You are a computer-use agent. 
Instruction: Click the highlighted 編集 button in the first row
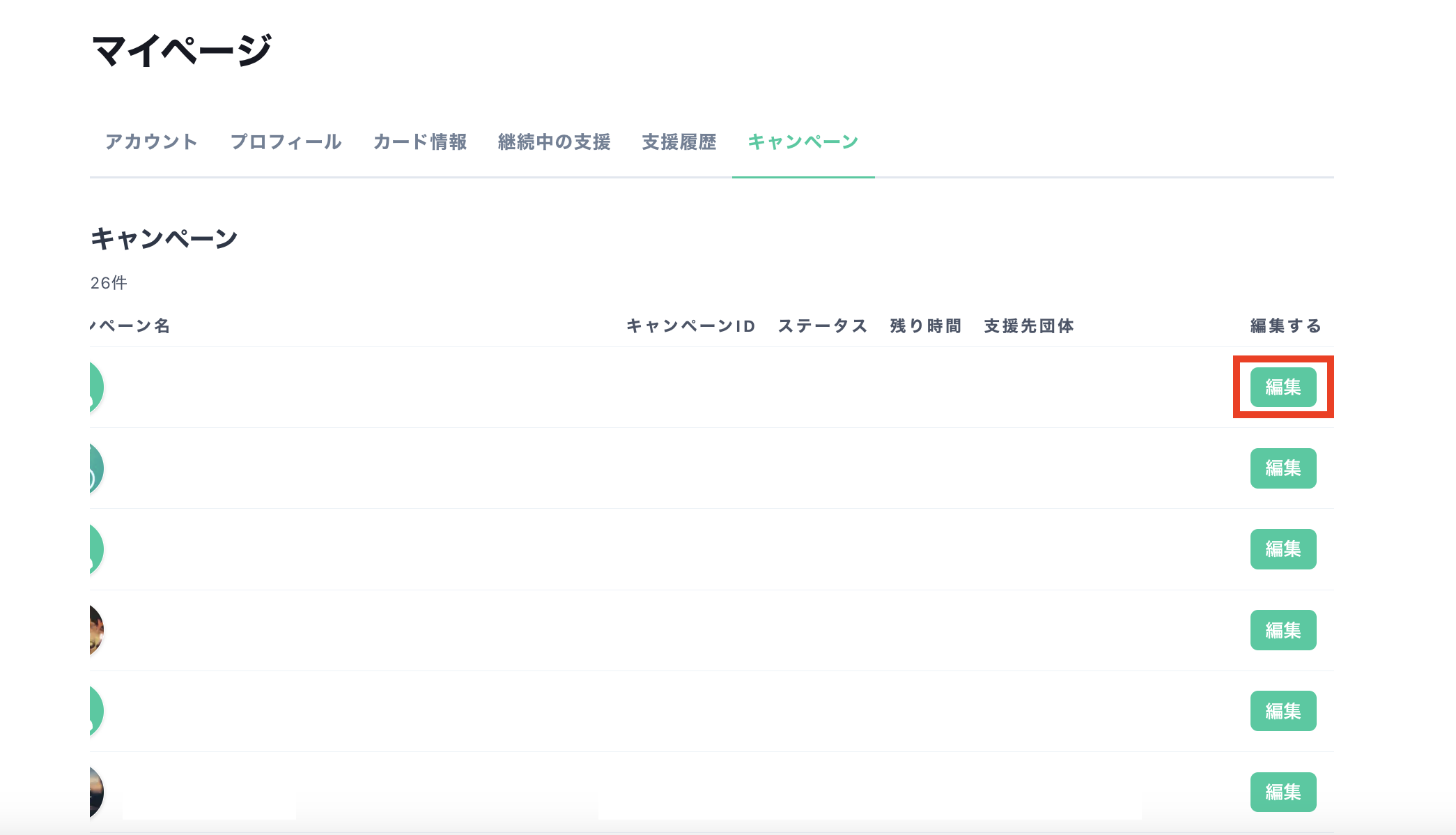pos(1283,388)
